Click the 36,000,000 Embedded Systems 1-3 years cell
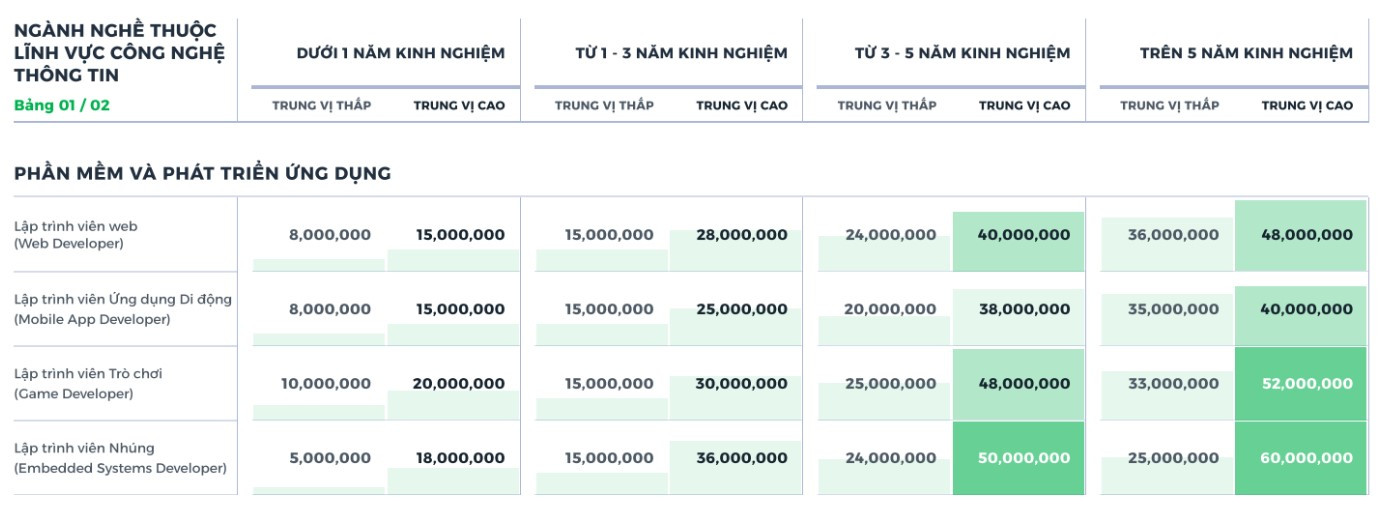This screenshot has width=1380, height=513. click(x=741, y=458)
